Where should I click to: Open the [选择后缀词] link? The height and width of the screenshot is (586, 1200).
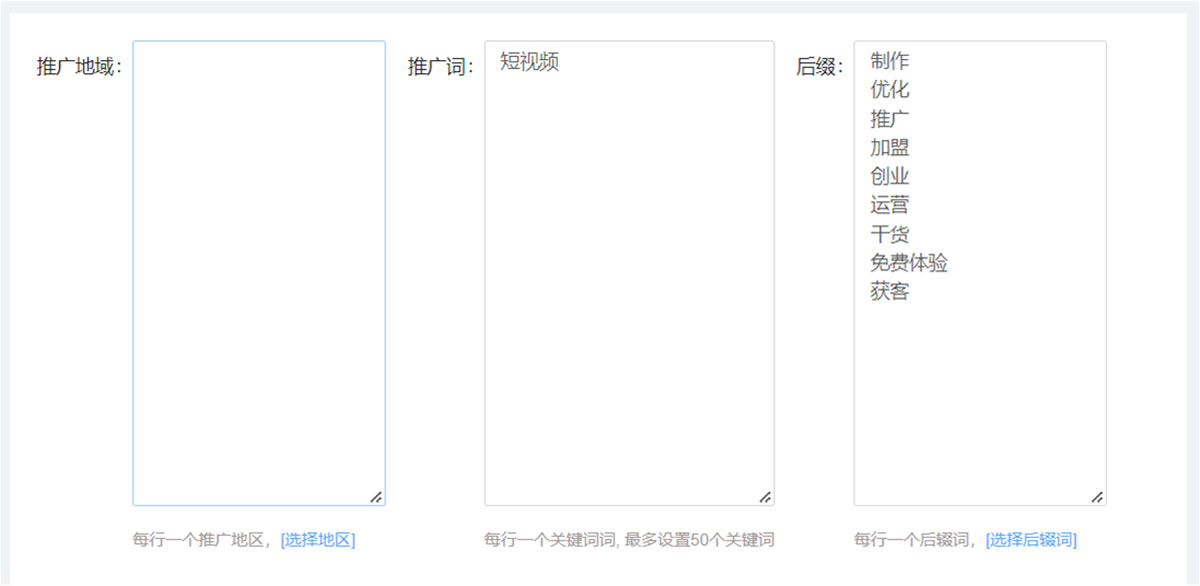click(1031, 540)
